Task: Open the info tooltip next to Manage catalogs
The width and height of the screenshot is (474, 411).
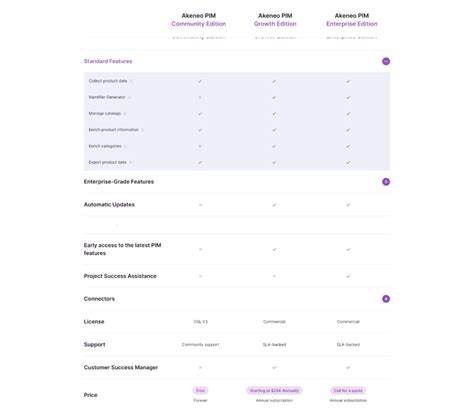Action: point(125,114)
